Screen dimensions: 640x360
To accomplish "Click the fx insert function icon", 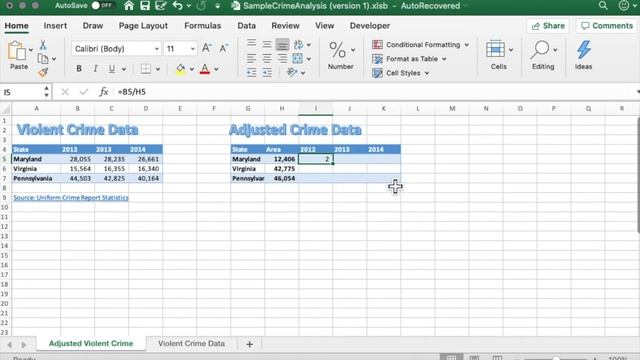I will click(104, 92).
